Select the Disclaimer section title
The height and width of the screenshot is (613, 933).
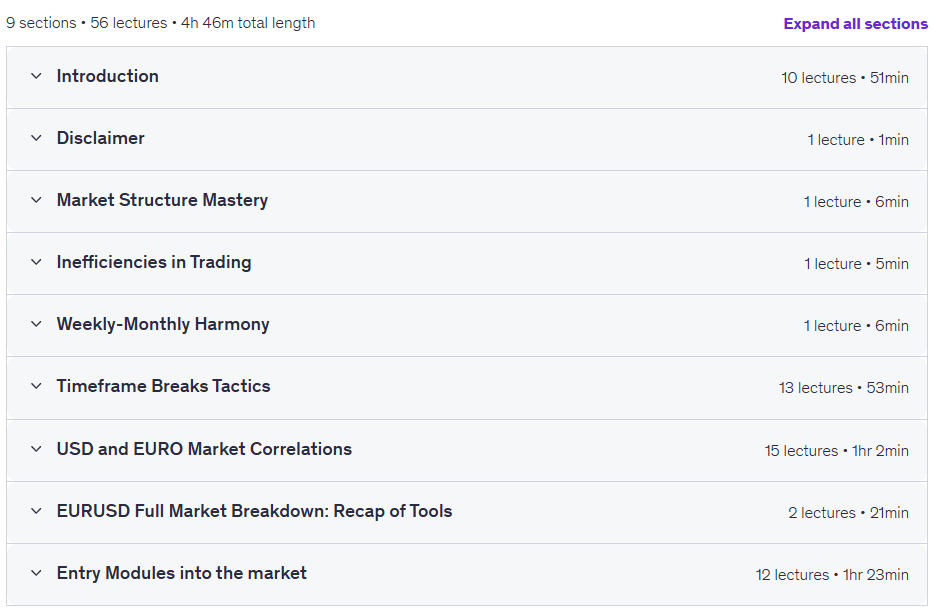tap(101, 138)
